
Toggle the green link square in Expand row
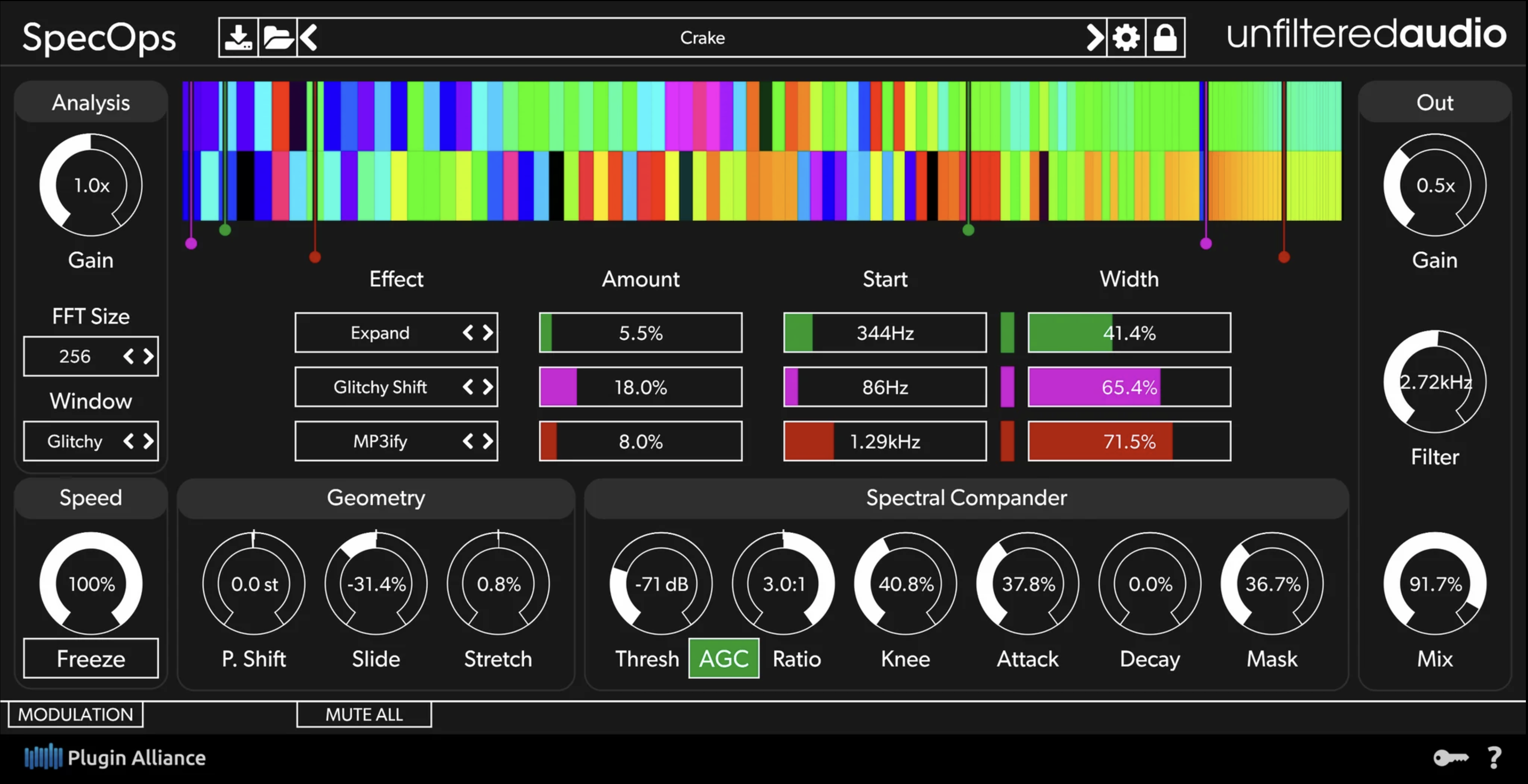(x=1007, y=333)
